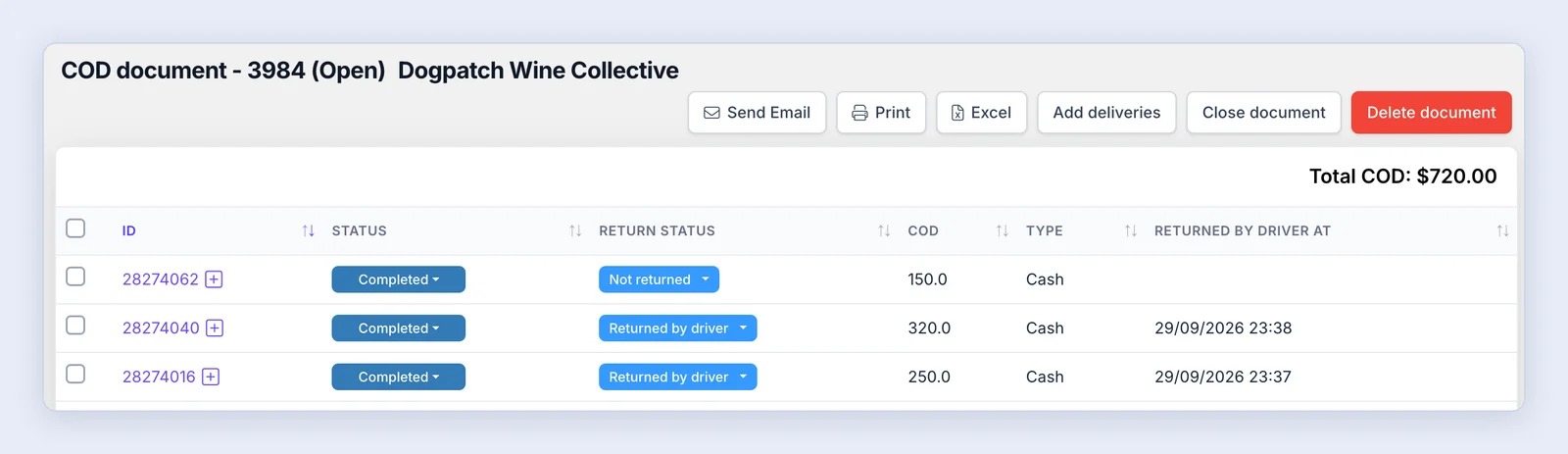Screen dimensions: 1568x454
Task: Check the box for delivery 28274062
Action: click(75, 277)
